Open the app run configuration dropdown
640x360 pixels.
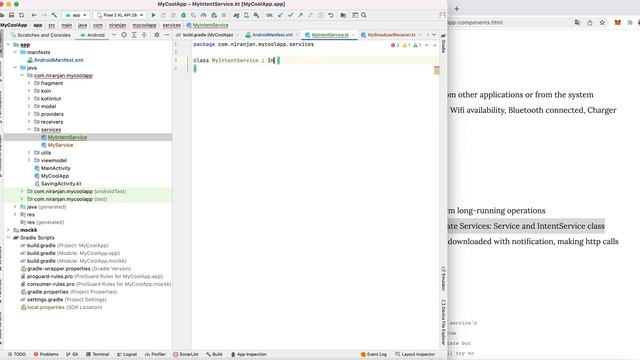pyautogui.click(x=76, y=15)
